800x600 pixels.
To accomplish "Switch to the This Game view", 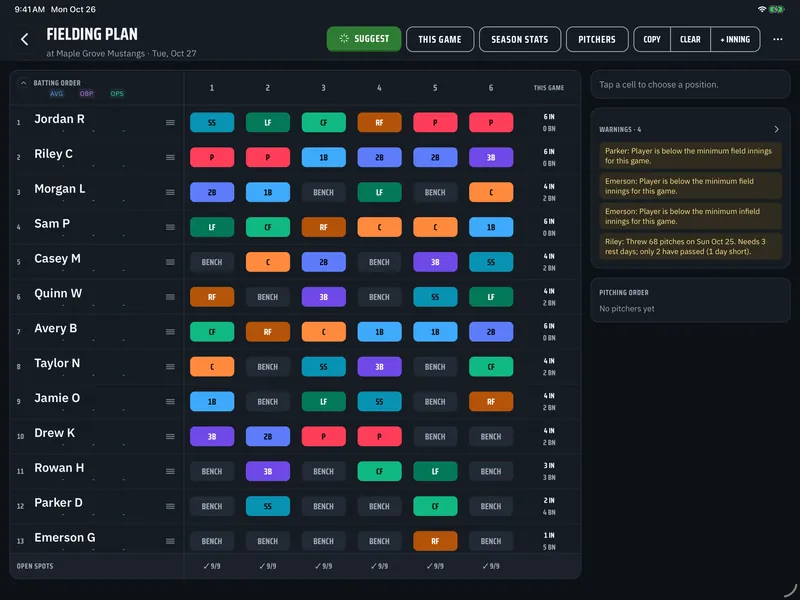I will tap(440, 39).
